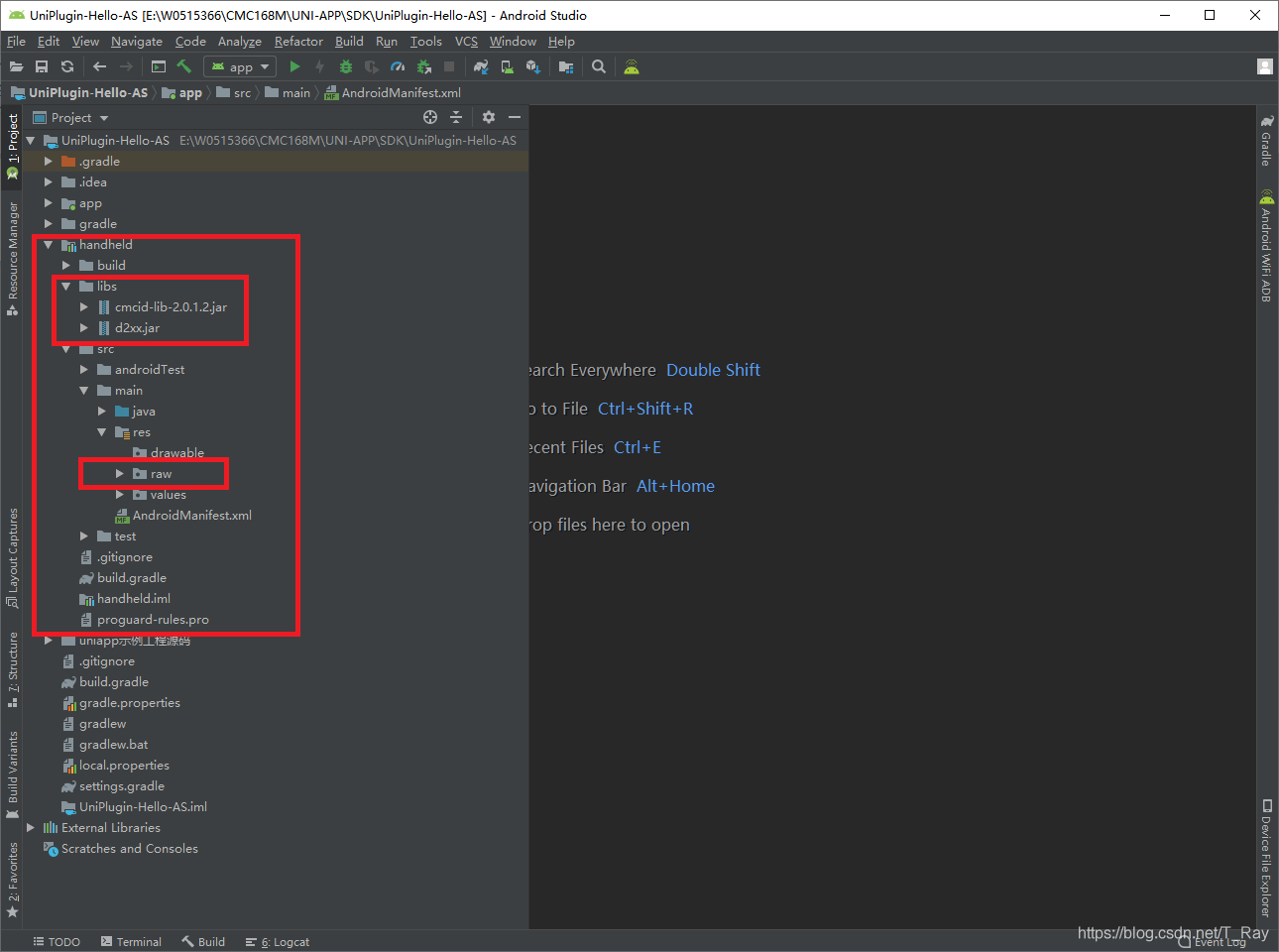Viewport: 1279px width, 952px height.
Task: Open the SDK Manager icon
Action: (x=532, y=66)
